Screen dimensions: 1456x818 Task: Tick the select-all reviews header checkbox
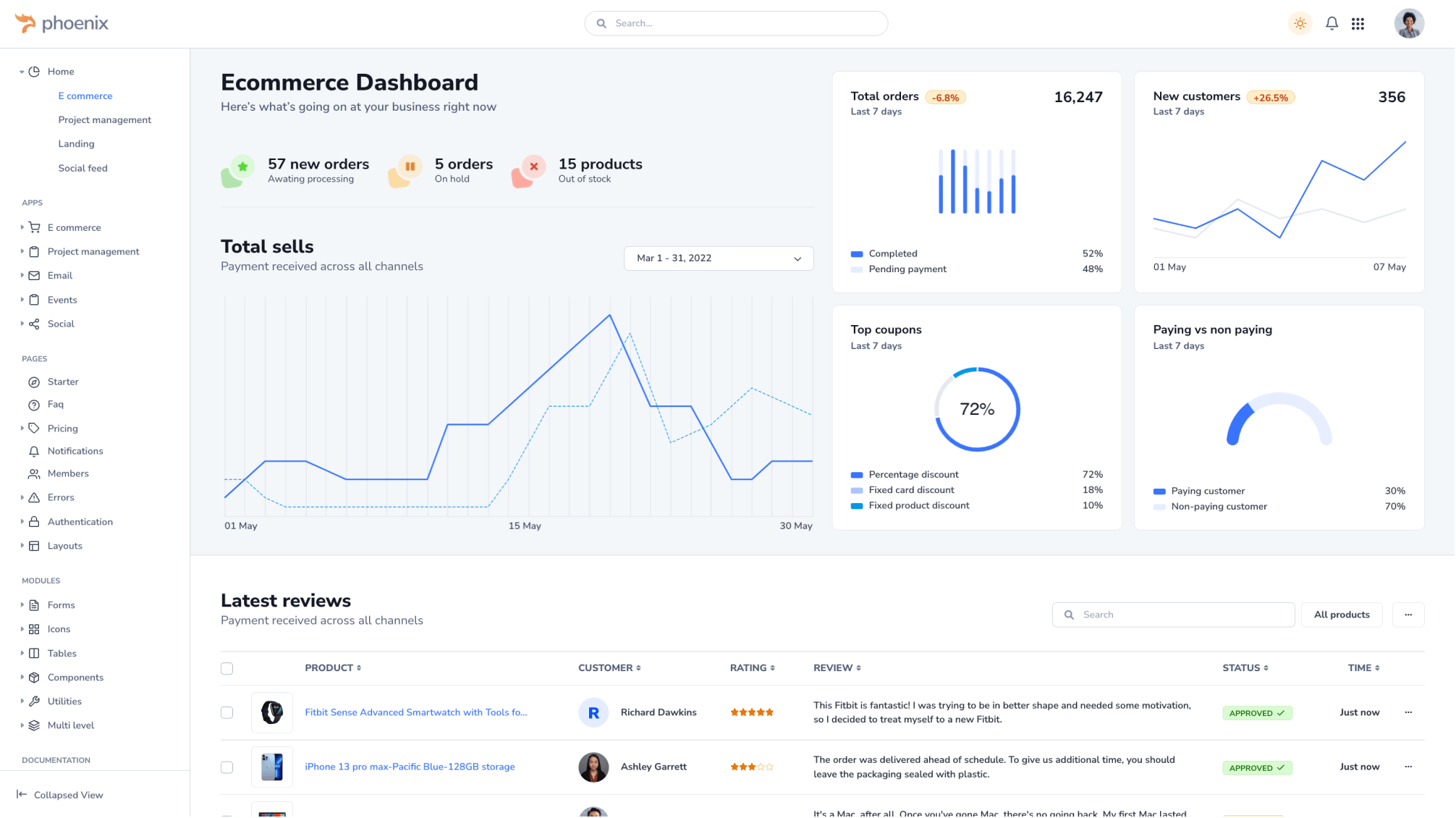(227, 668)
